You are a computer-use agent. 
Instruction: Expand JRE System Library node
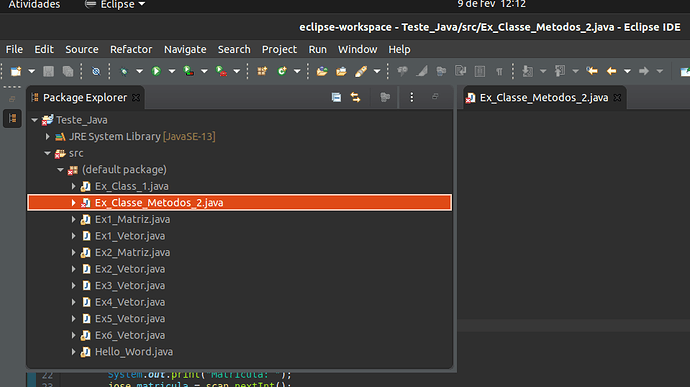[48, 136]
